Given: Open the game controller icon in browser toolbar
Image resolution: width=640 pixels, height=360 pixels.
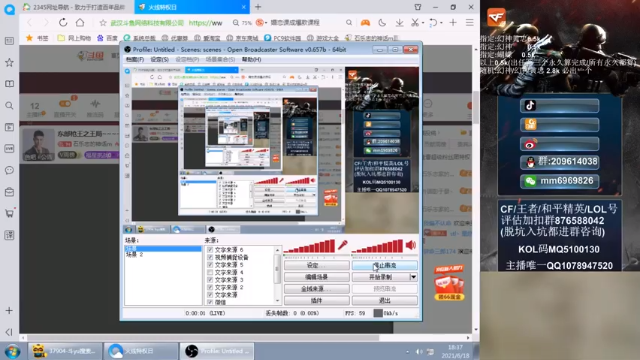Looking at the screenshot, I should click(x=365, y=23).
